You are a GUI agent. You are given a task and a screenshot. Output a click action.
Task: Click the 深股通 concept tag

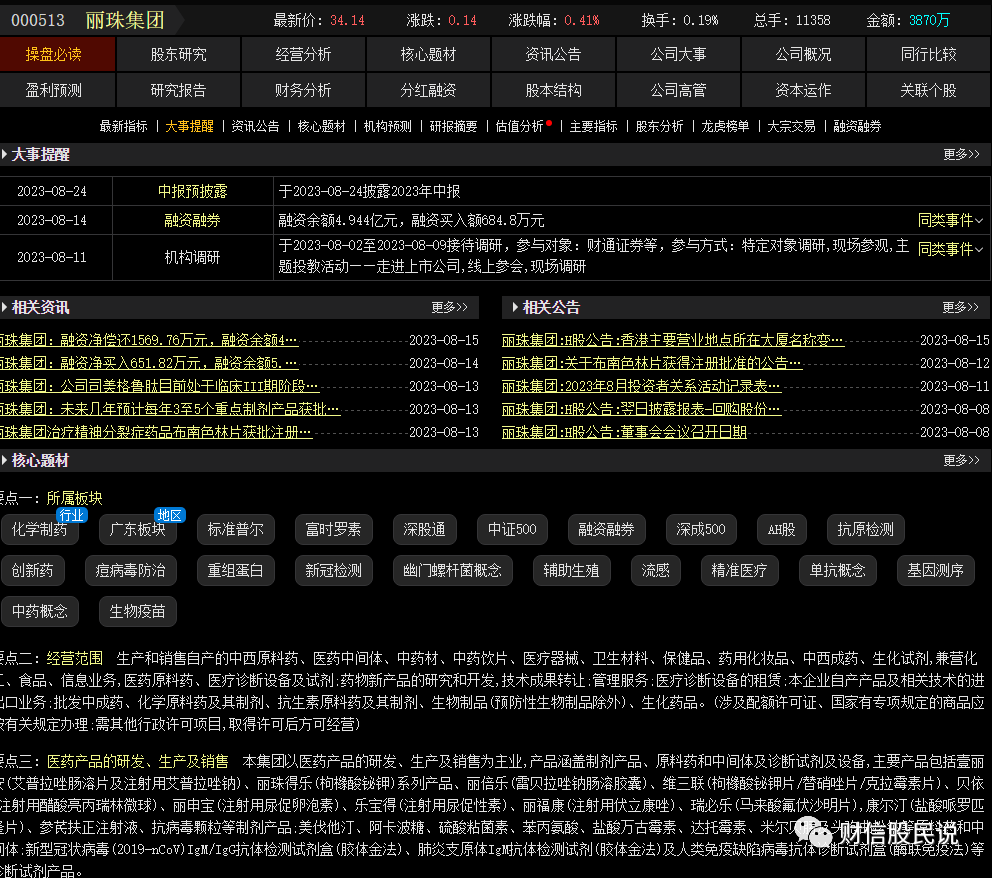[424, 530]
